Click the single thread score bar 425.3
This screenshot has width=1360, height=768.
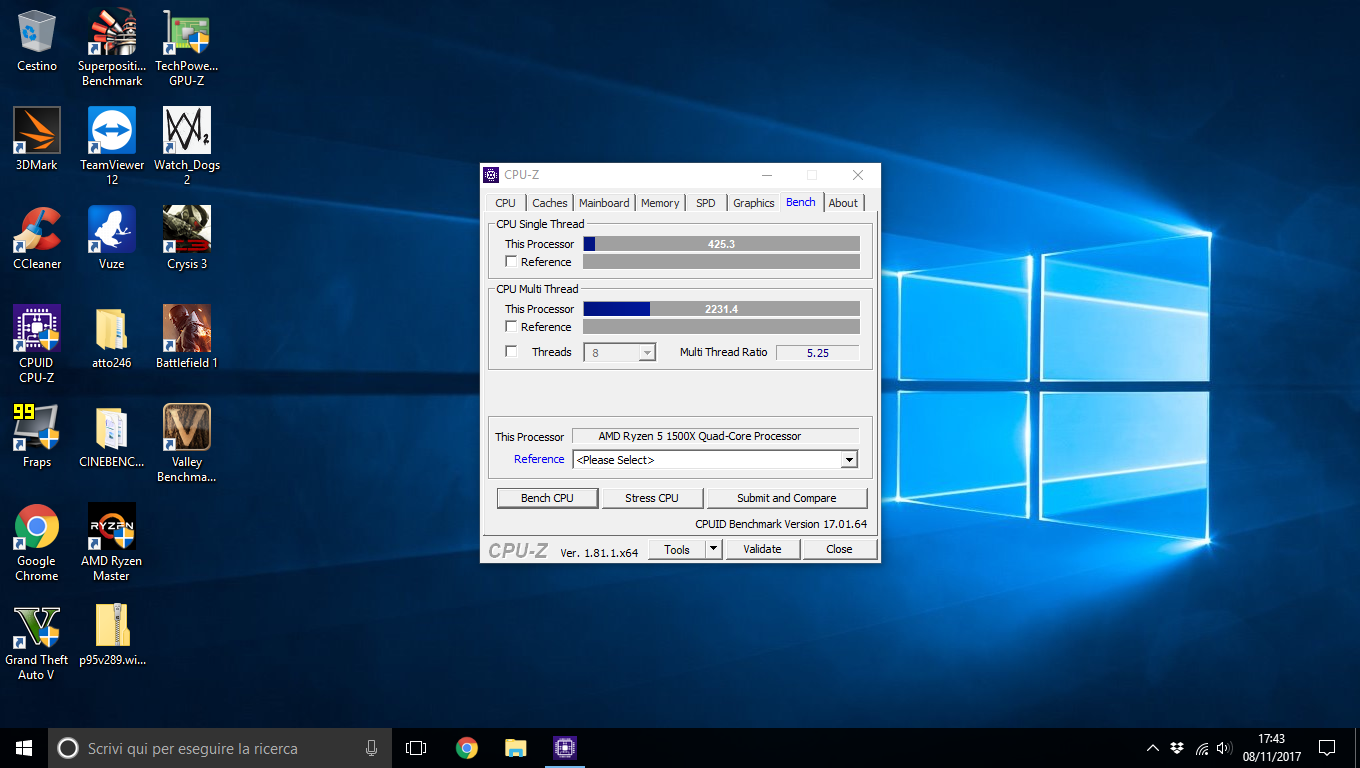click(x=721, y=244)
